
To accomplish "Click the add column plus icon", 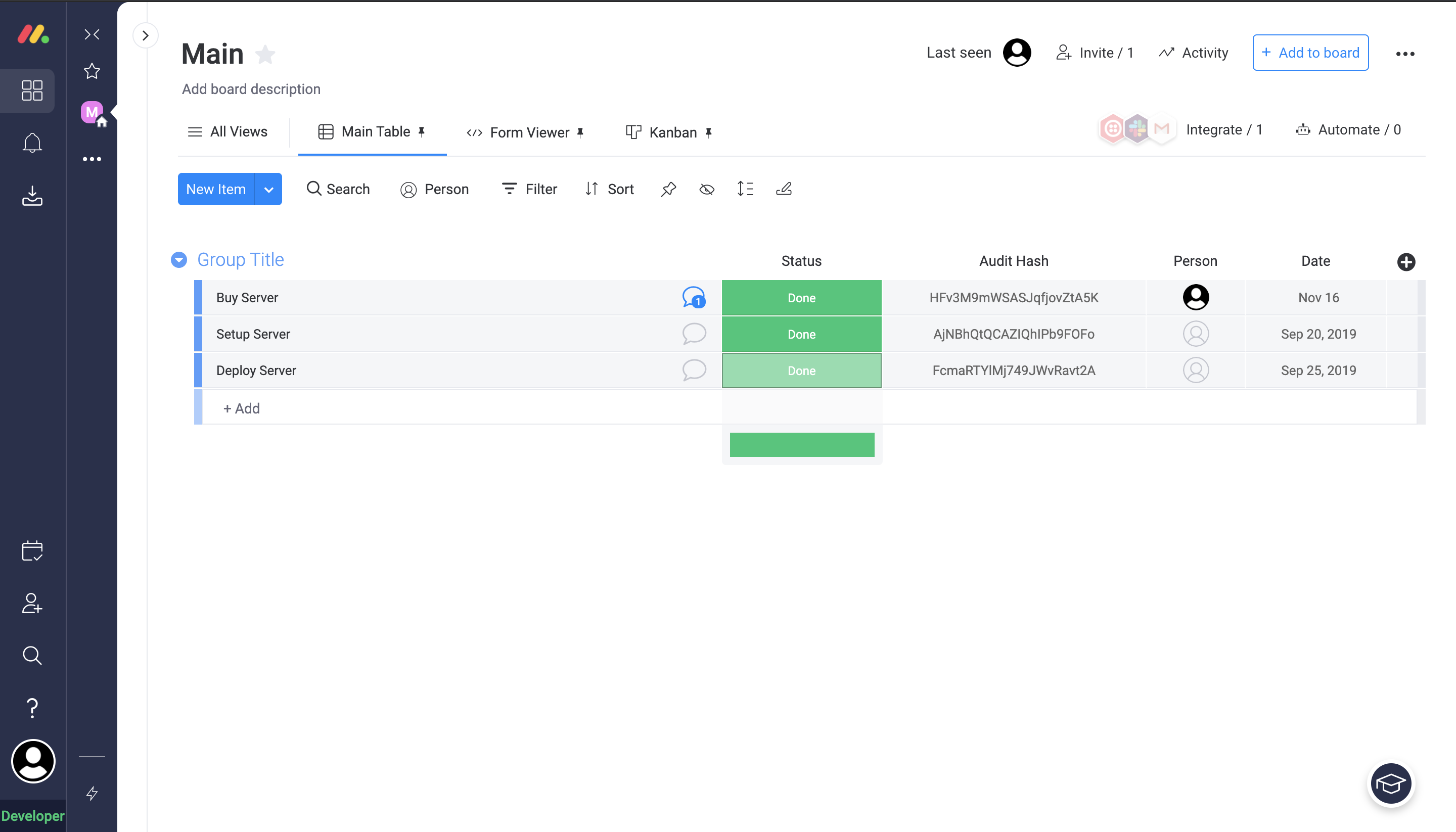I will click(1406, 262).
